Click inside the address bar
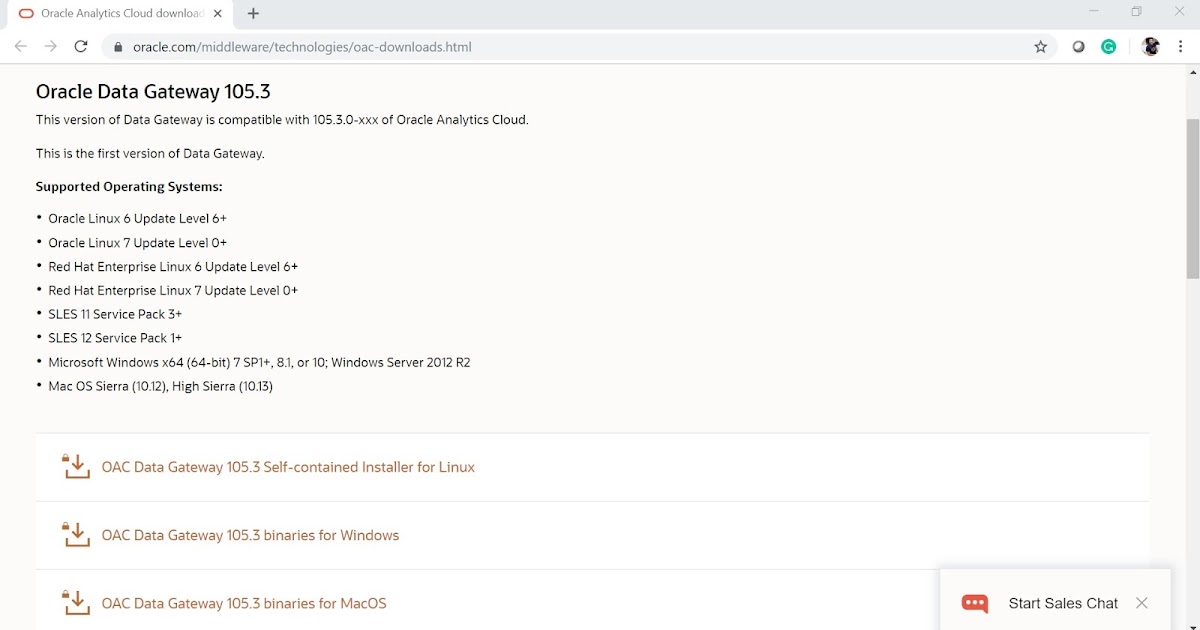This screenshot has width=1200, height=630. [x=400, y=46]
